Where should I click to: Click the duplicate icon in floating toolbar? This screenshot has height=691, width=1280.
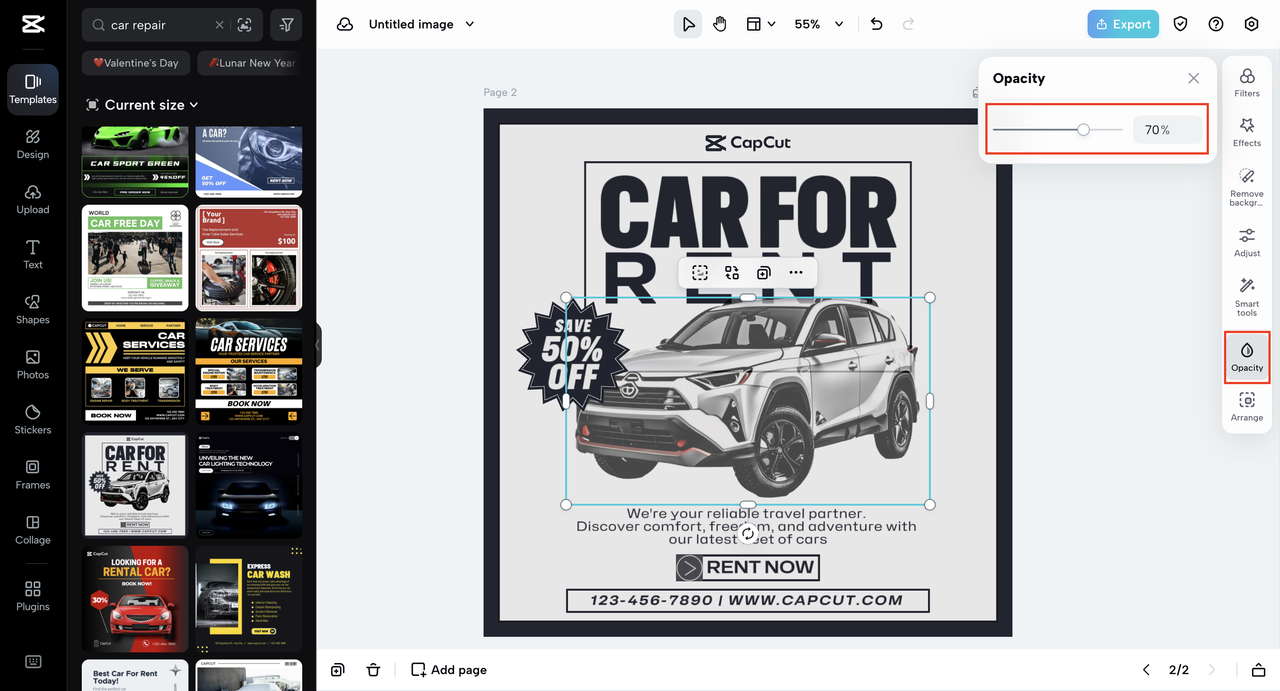click(x=764, y=272)
